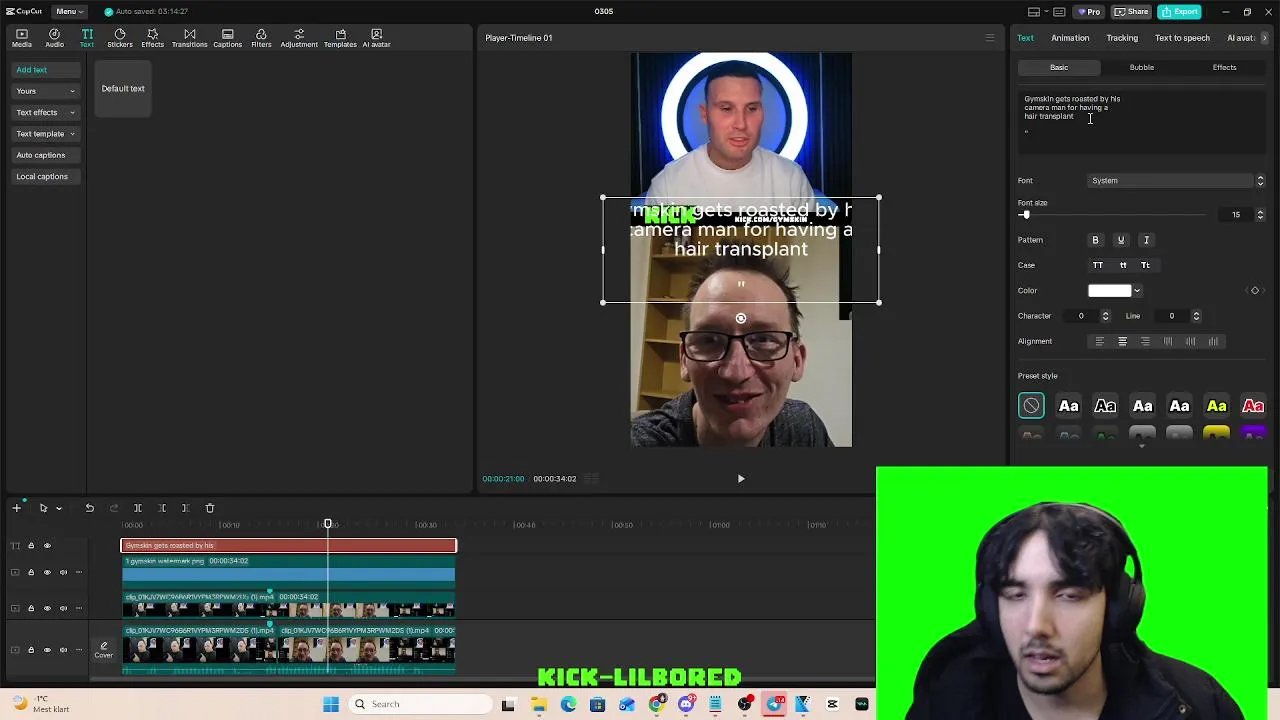Lock the text track
Screen dimensions: 1280x720
tap(31, 545)
